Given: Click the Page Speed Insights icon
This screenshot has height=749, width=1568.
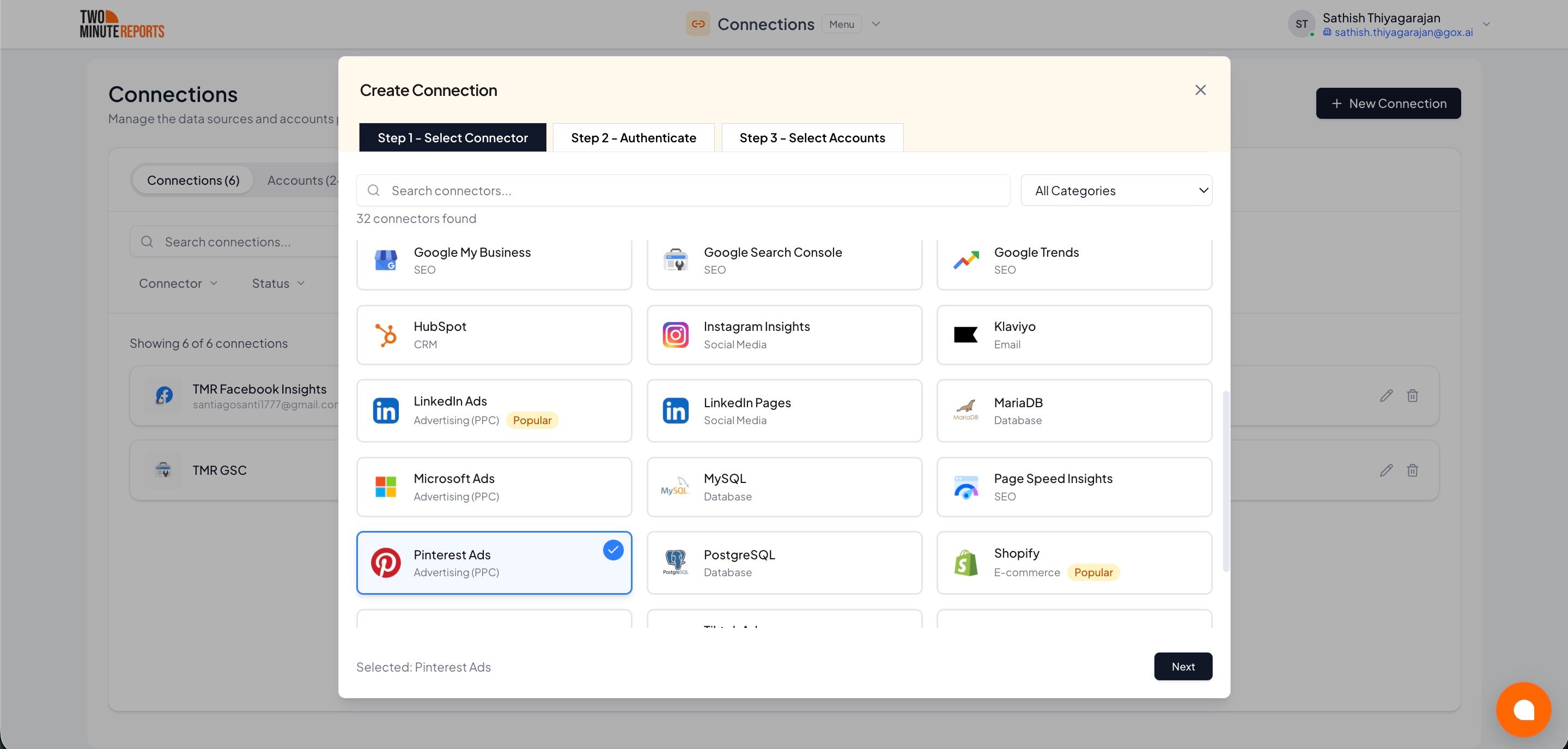Looking at the screenshot, I should coord(965,487).
